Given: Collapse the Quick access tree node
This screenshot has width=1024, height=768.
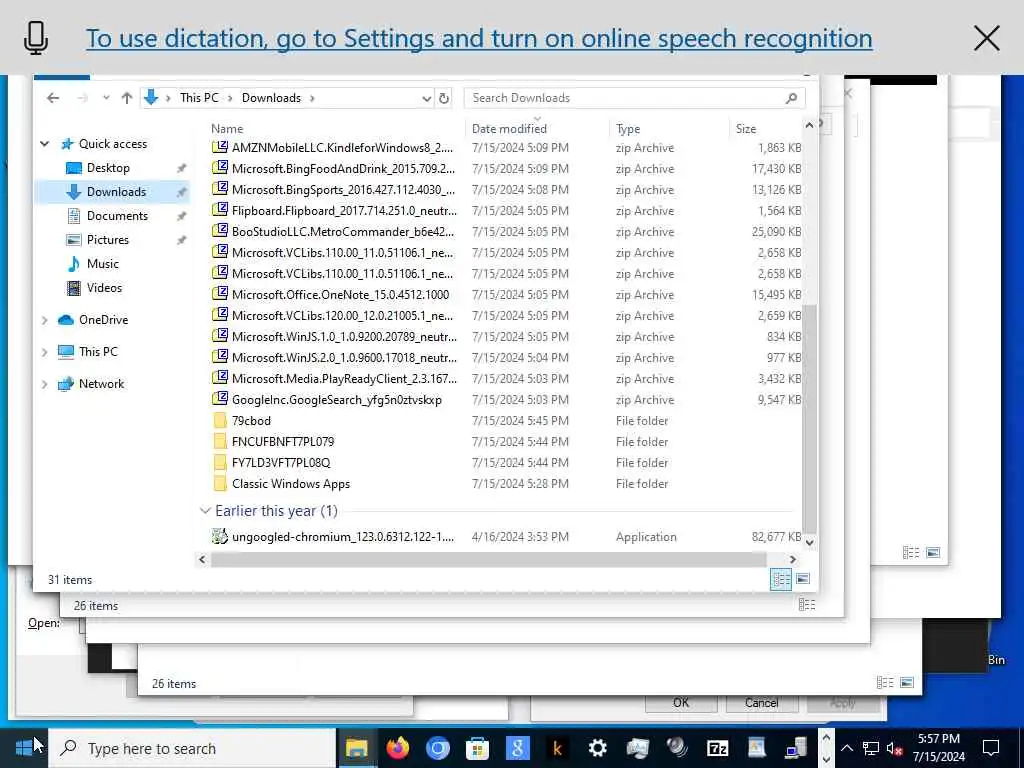Looking at the screenshot, I should 44,144.
